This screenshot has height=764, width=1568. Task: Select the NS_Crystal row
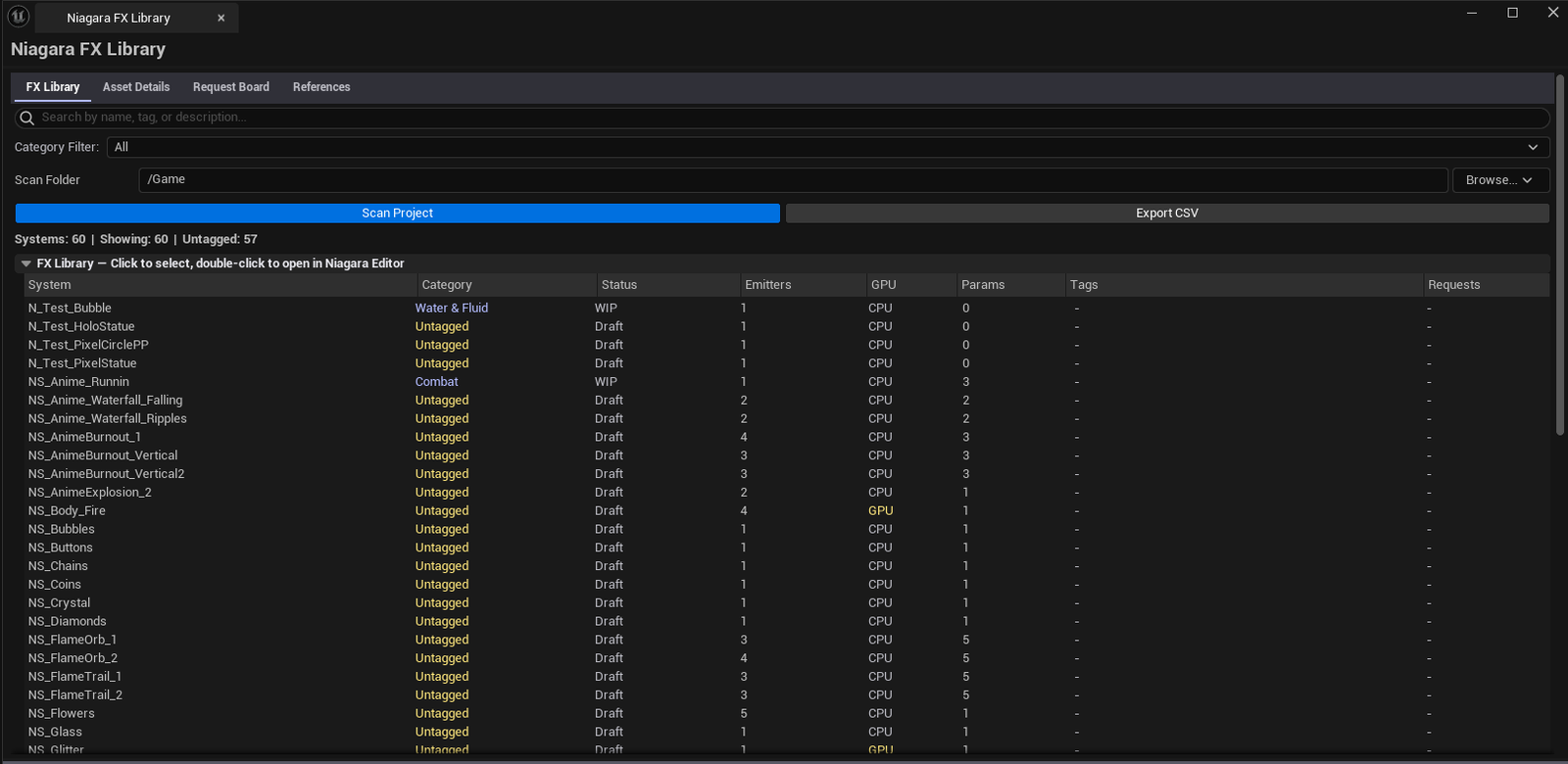click(x=787, y=603)
